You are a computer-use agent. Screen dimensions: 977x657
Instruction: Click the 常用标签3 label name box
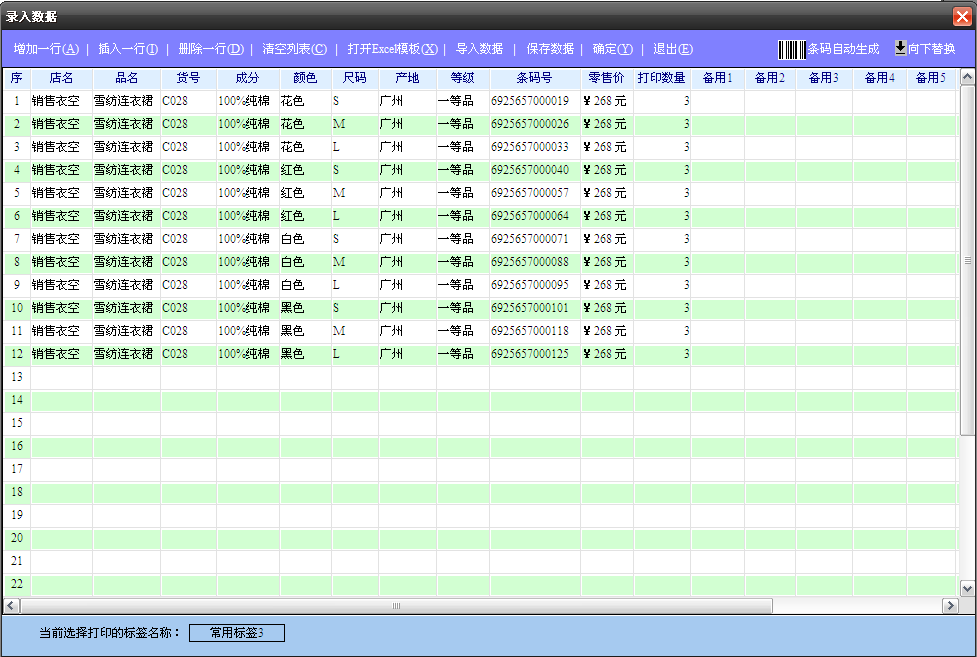pyautogui.click(x=237, y=633)
